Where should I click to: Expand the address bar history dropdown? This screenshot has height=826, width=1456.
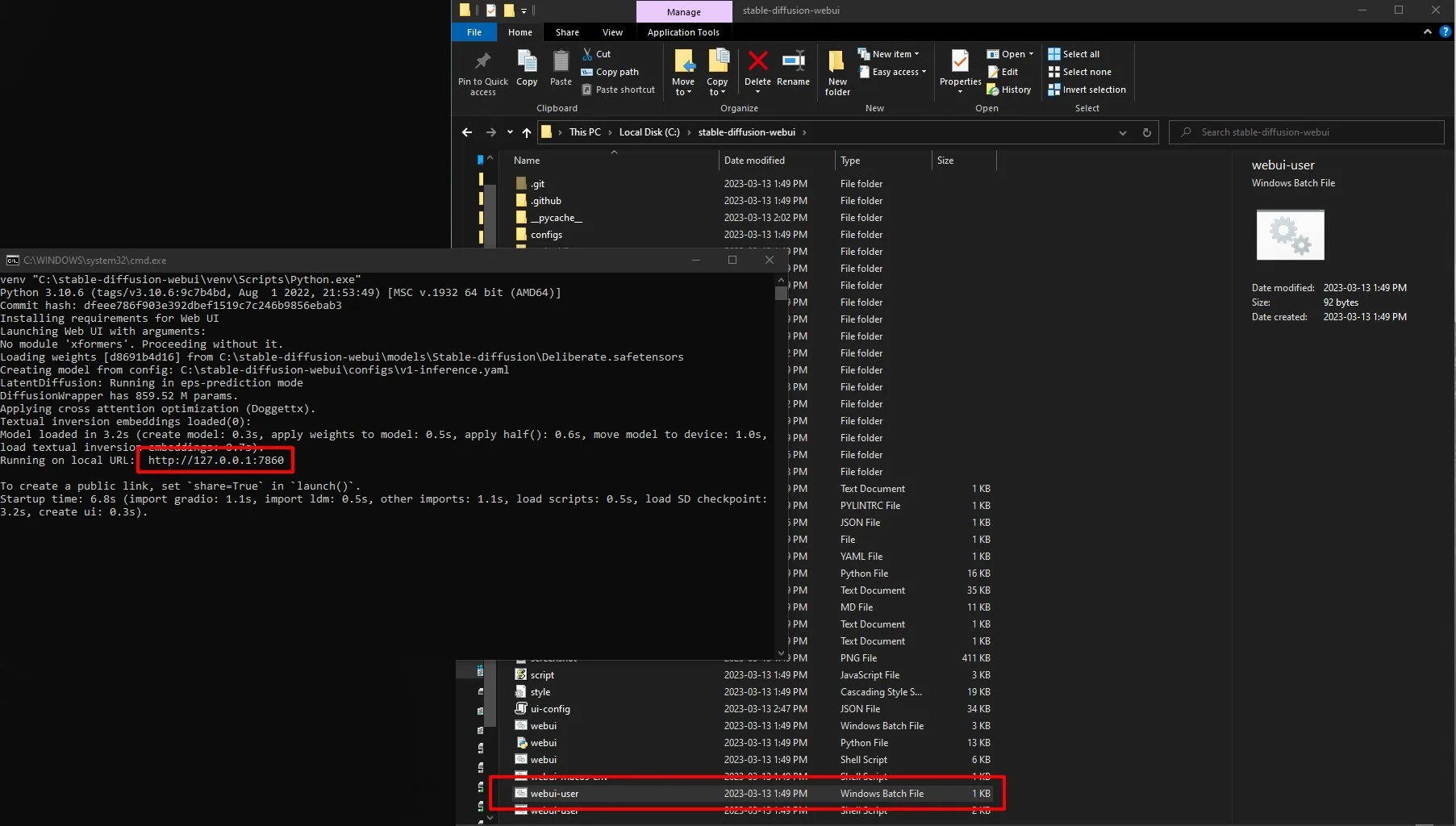1122,132
